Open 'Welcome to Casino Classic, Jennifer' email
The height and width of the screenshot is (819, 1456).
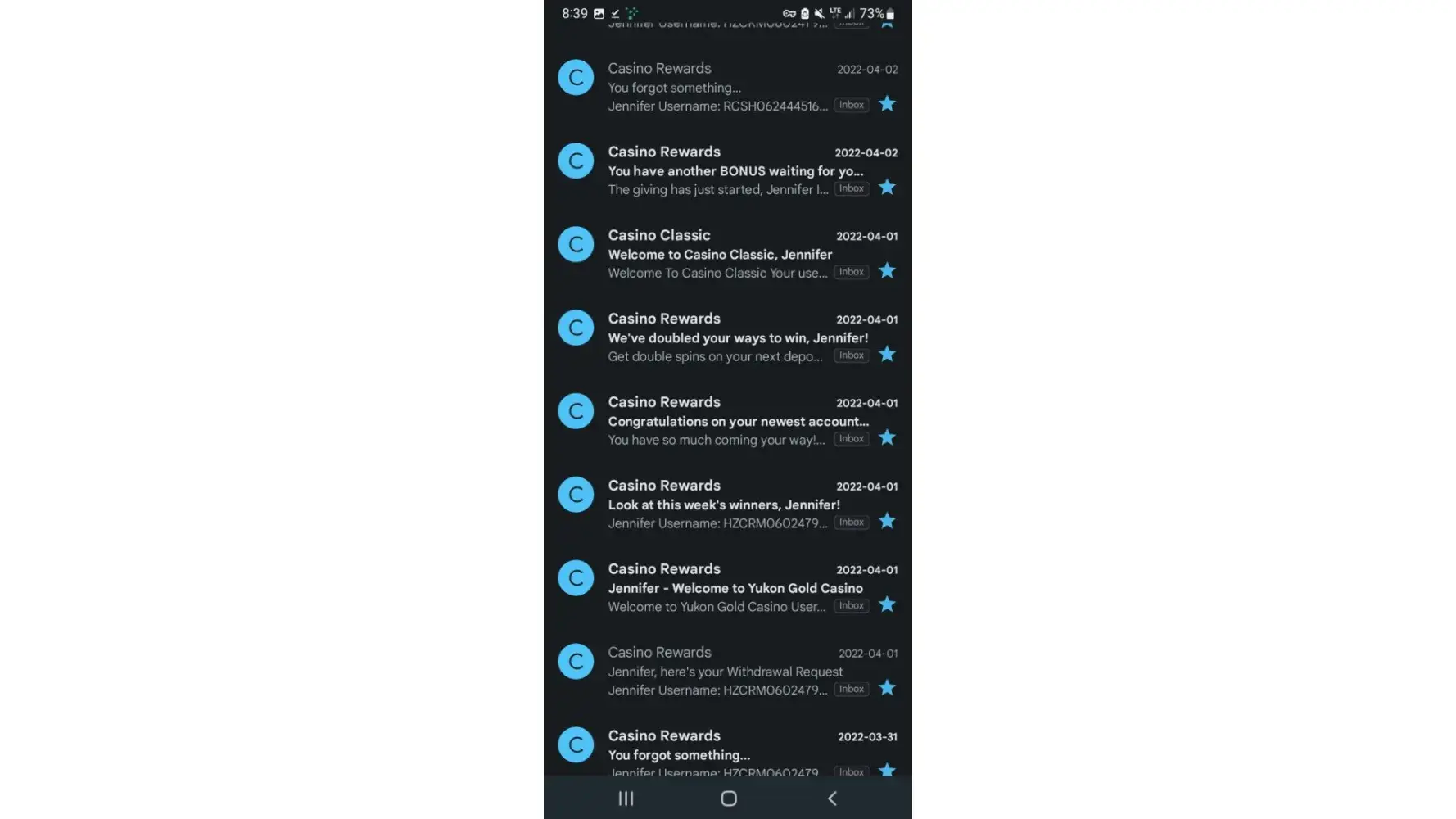pyautogui.click(x=728, y=254)
